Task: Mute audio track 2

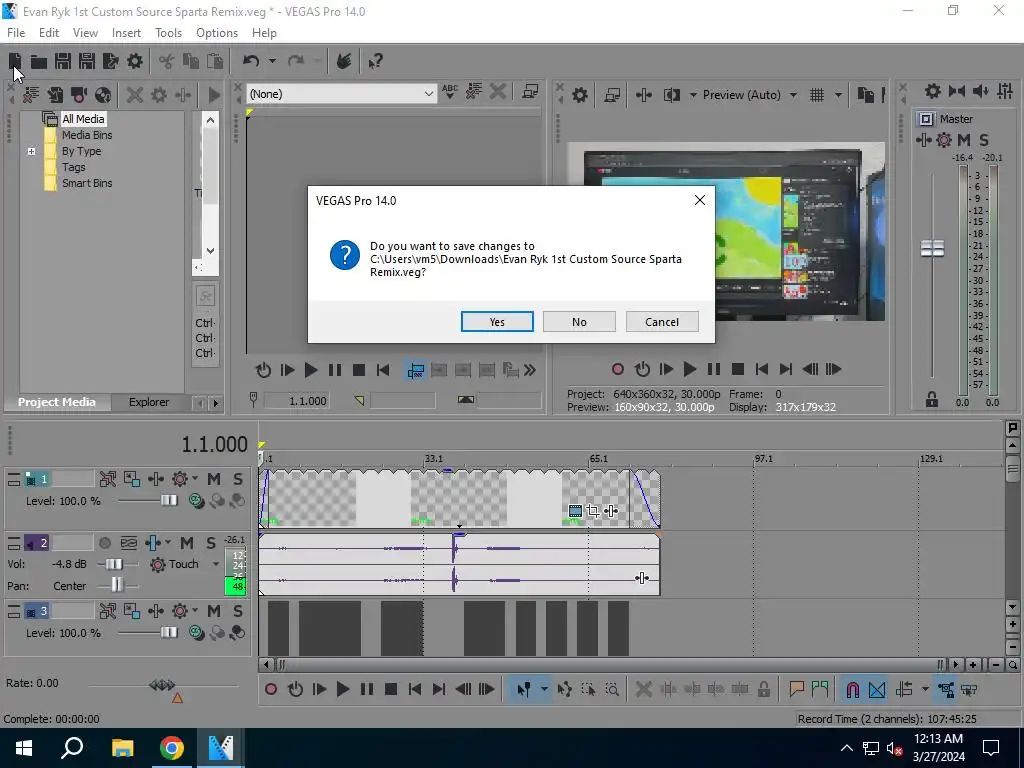Action: [187, 543]
